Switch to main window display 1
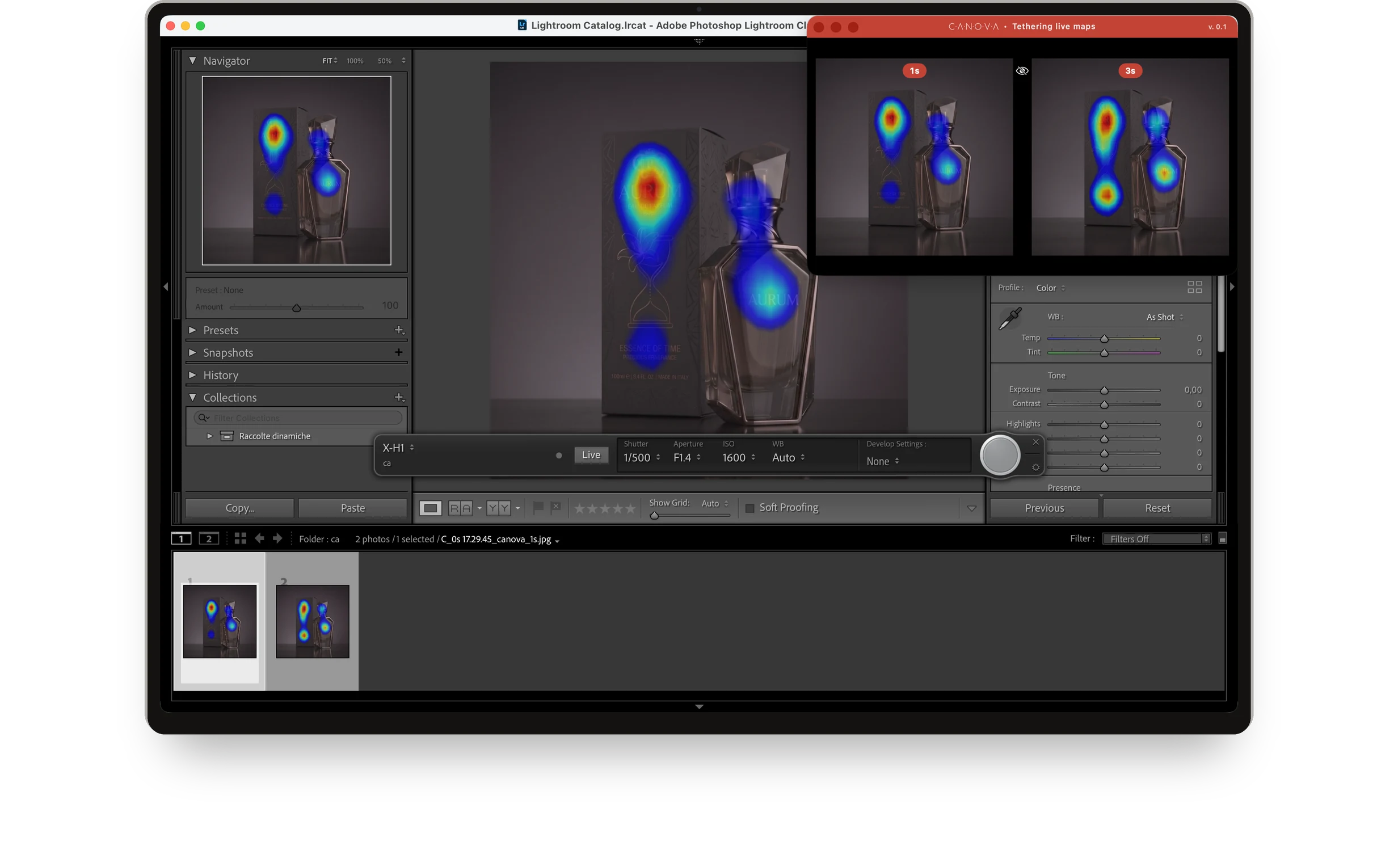Screen dimensions: 1398x868 click(181, 538)
